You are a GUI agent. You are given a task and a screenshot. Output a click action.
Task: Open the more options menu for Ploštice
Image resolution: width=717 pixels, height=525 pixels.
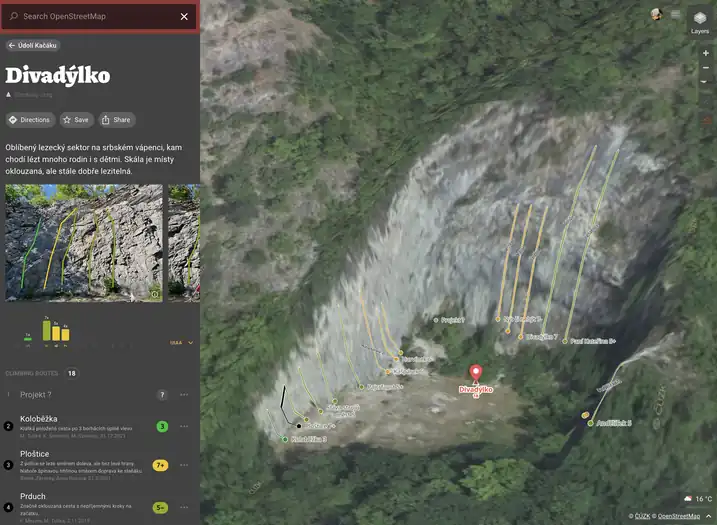pos(184,465)
